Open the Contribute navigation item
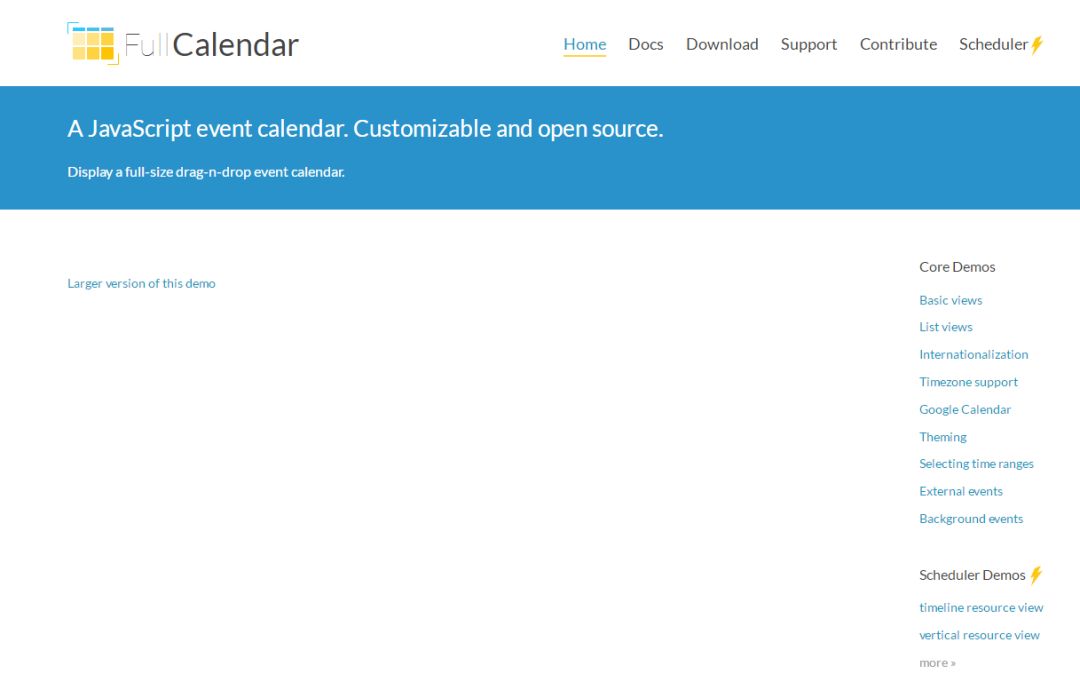Viewport: 1080px width, 674px height. [x=898, y=44]
